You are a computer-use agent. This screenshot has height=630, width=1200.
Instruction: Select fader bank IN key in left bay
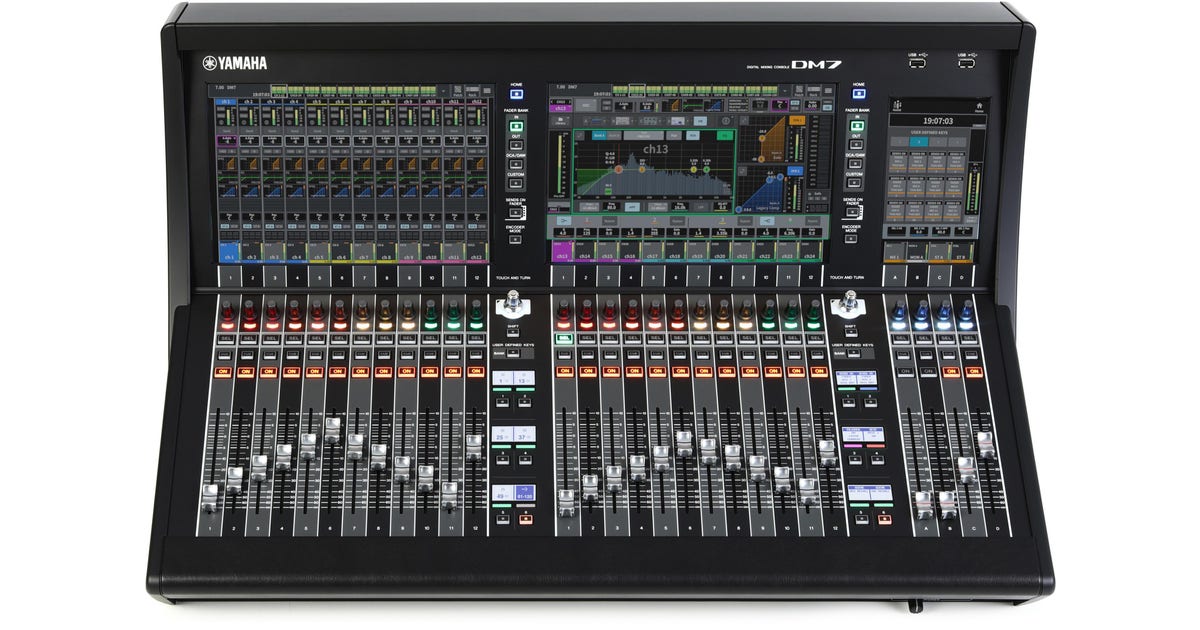click(x=516, y=126)
